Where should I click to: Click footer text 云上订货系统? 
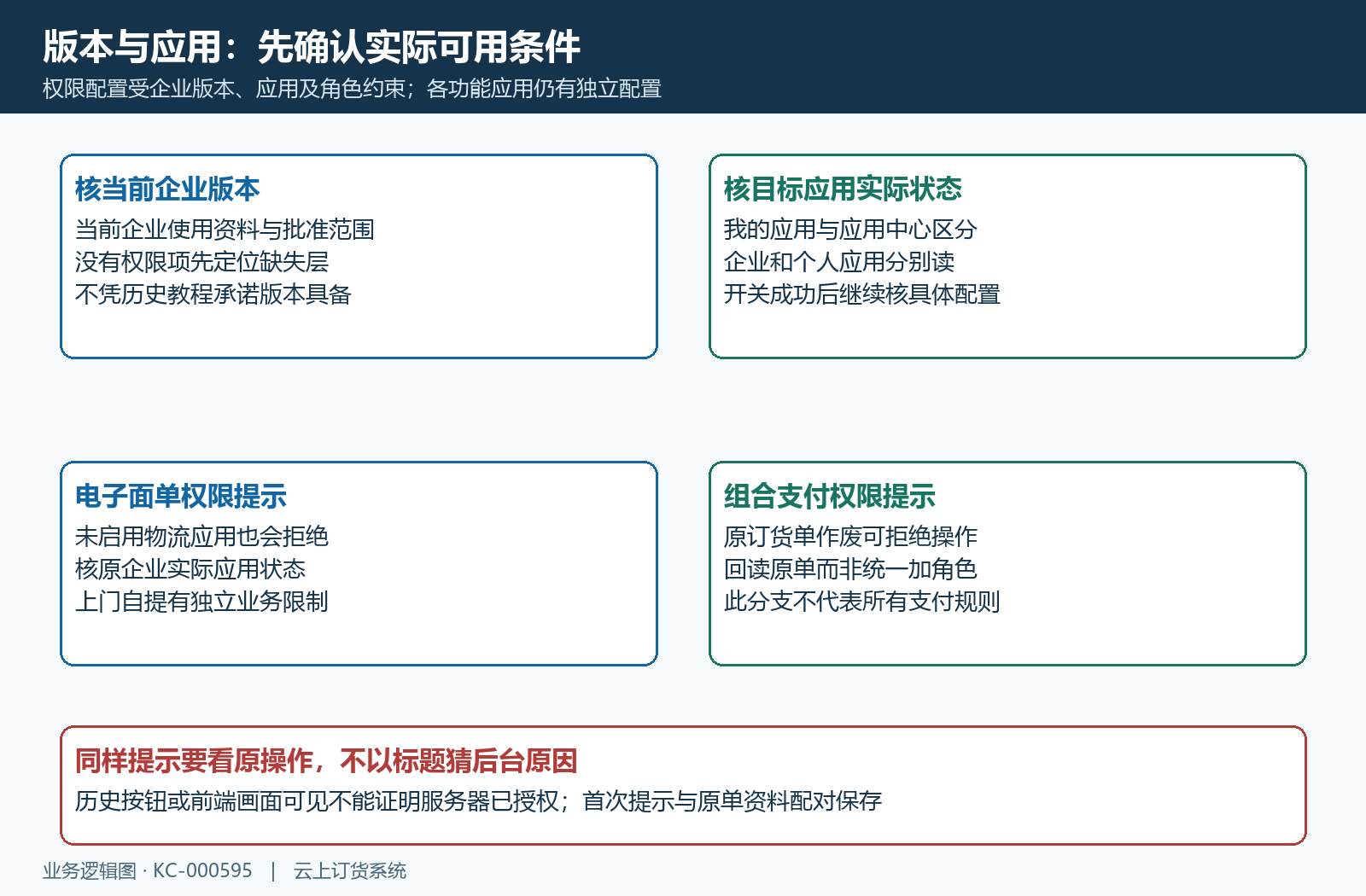point(350,871)
